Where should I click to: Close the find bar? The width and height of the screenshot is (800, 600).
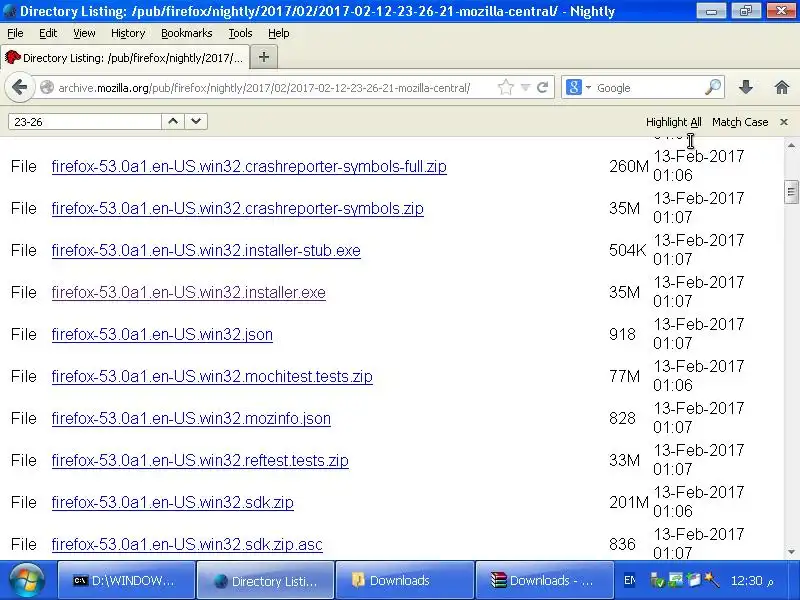tap(784, 122)
